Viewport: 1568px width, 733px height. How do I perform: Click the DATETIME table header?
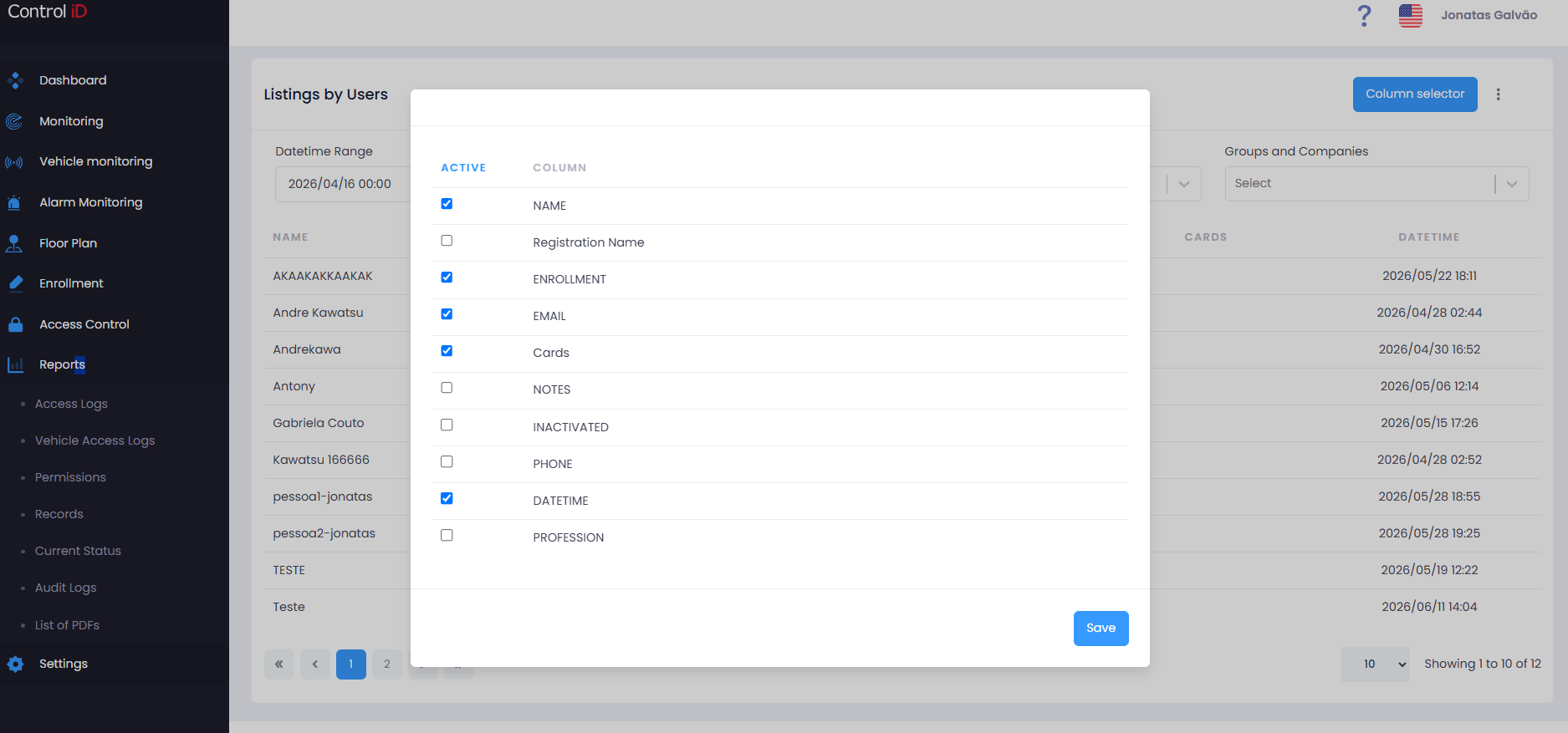point(1428,237)
